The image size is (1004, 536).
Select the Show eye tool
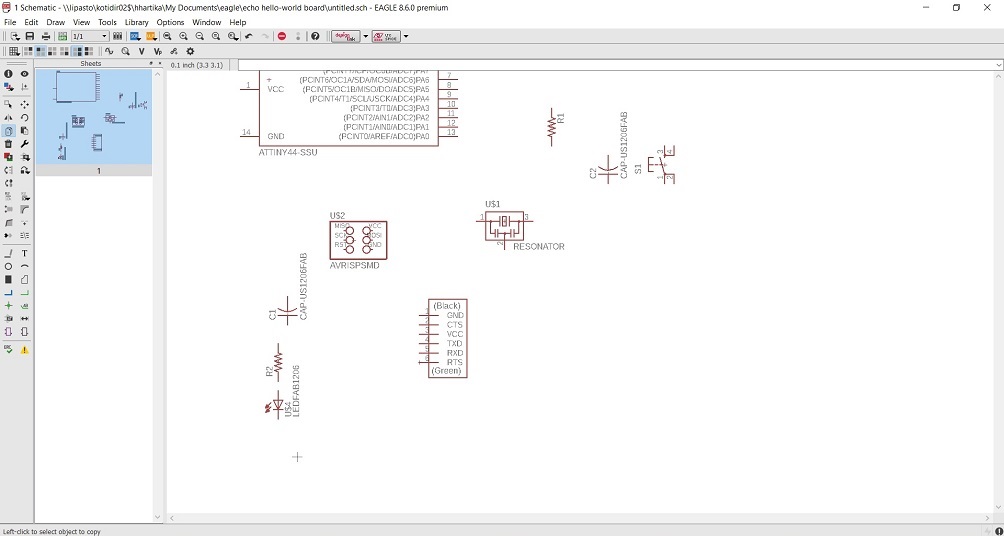tap(24, 74)
